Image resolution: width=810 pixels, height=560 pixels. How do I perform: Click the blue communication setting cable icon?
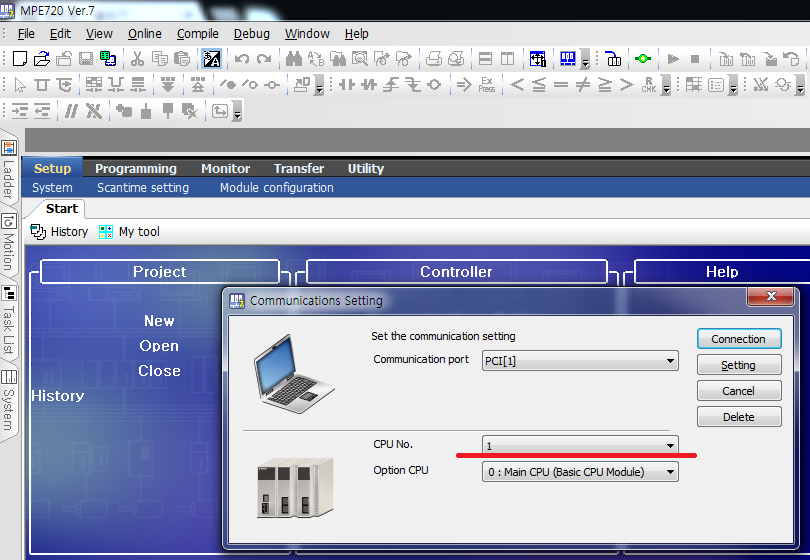click(613, 59)
